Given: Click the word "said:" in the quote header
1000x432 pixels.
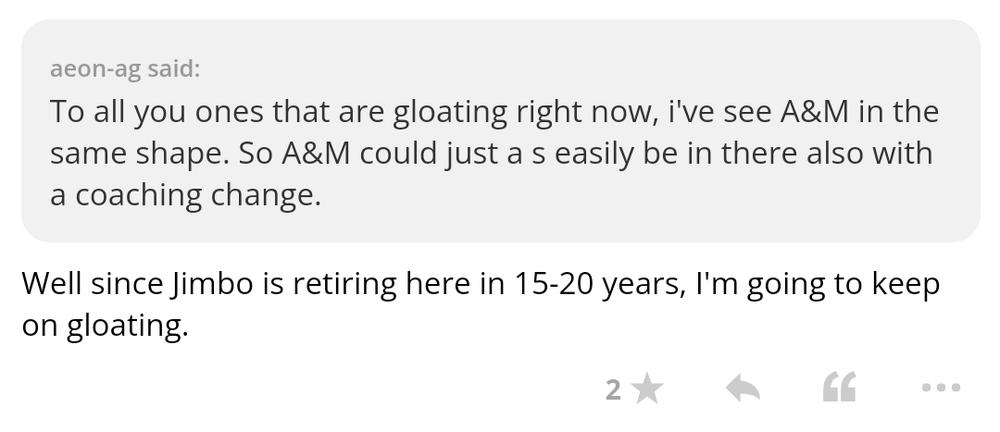Looking at the screenshot, I should (x=173, y=70).
